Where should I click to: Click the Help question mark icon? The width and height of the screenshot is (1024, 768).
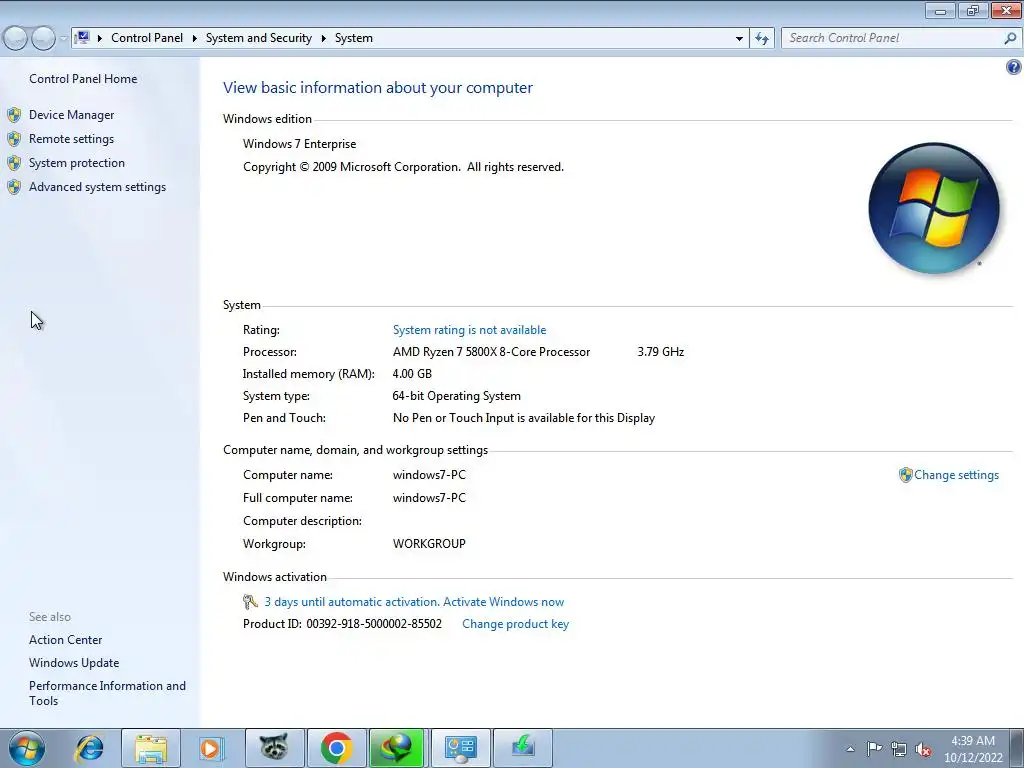1014,67
